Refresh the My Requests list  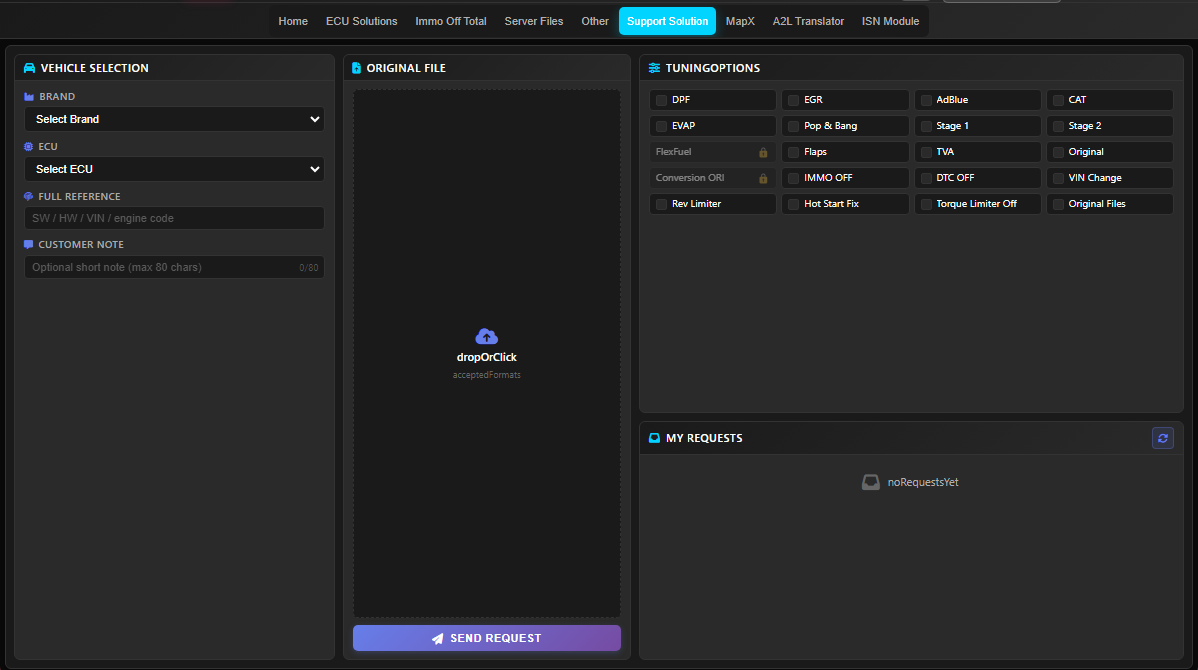tap(1162, 438)
